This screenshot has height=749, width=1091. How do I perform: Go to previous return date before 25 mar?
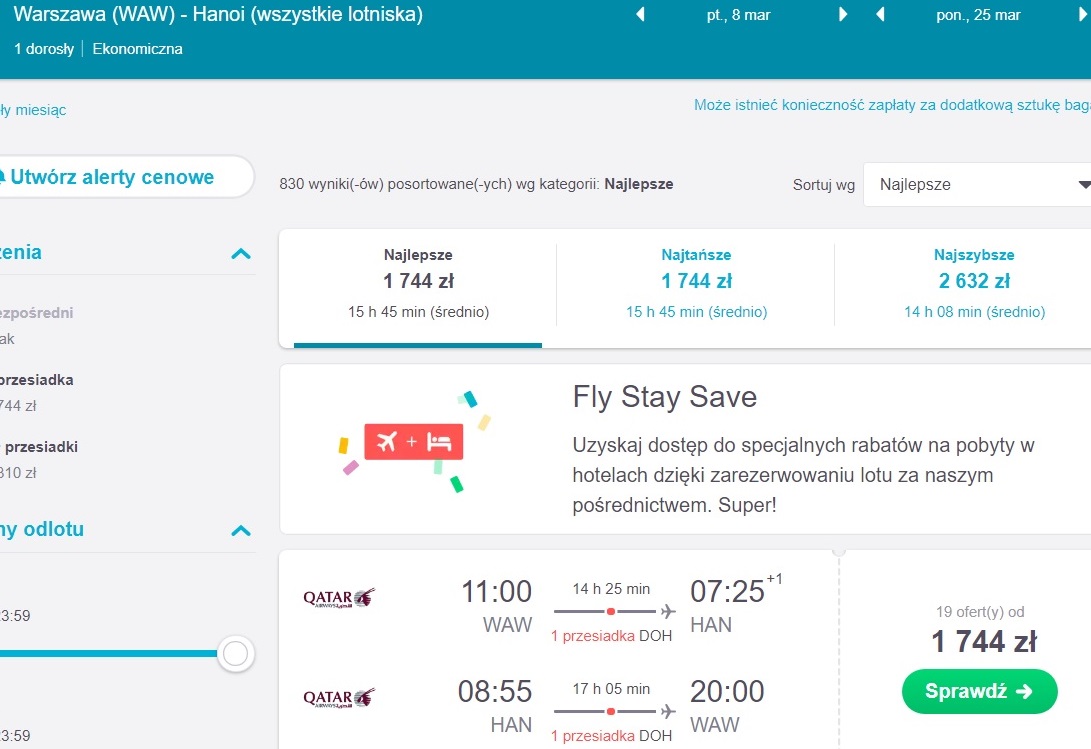[880, 14]
